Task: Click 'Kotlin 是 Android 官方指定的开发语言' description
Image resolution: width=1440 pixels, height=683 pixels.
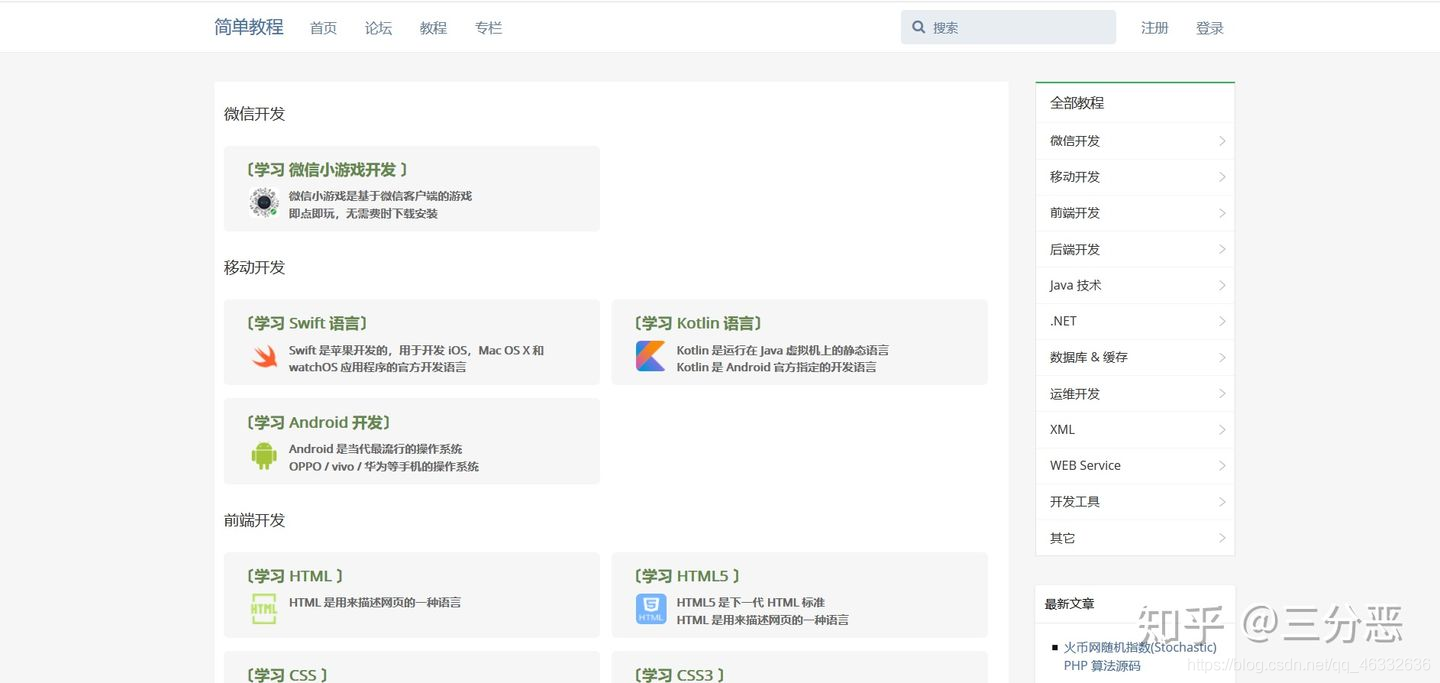Action: (777, 367)
